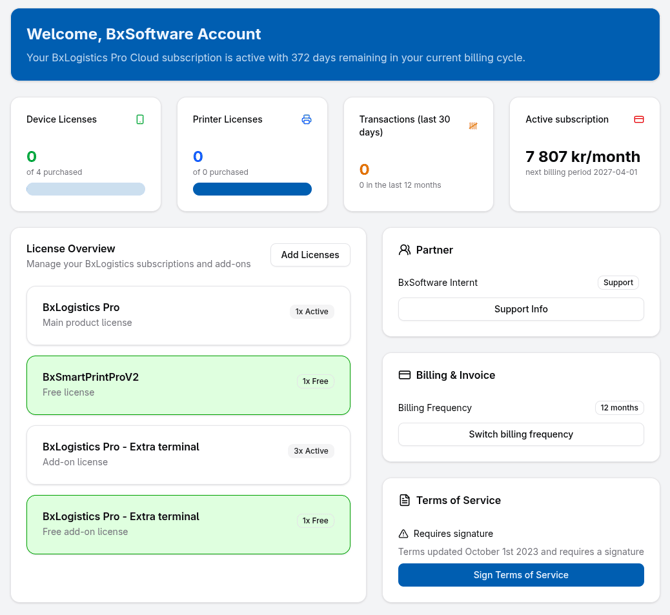Open Support Info
Screen dimensions: 670x615
pos(520,309)
